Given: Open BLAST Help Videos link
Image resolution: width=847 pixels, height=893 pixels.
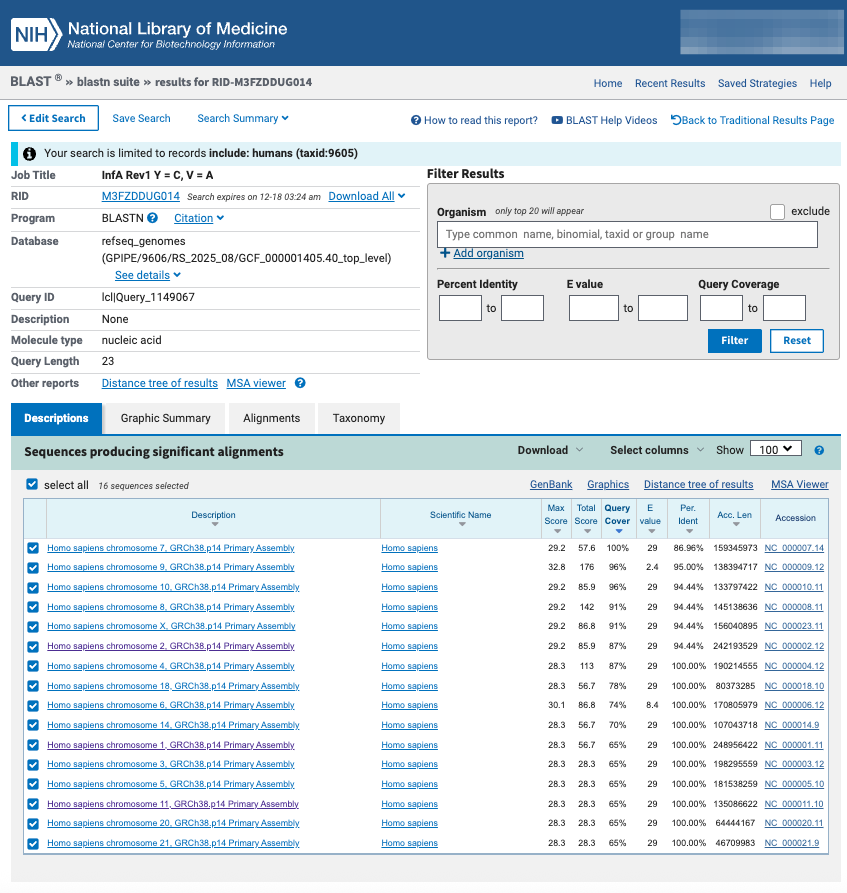Looking at the screenshot, I should 604,120.
